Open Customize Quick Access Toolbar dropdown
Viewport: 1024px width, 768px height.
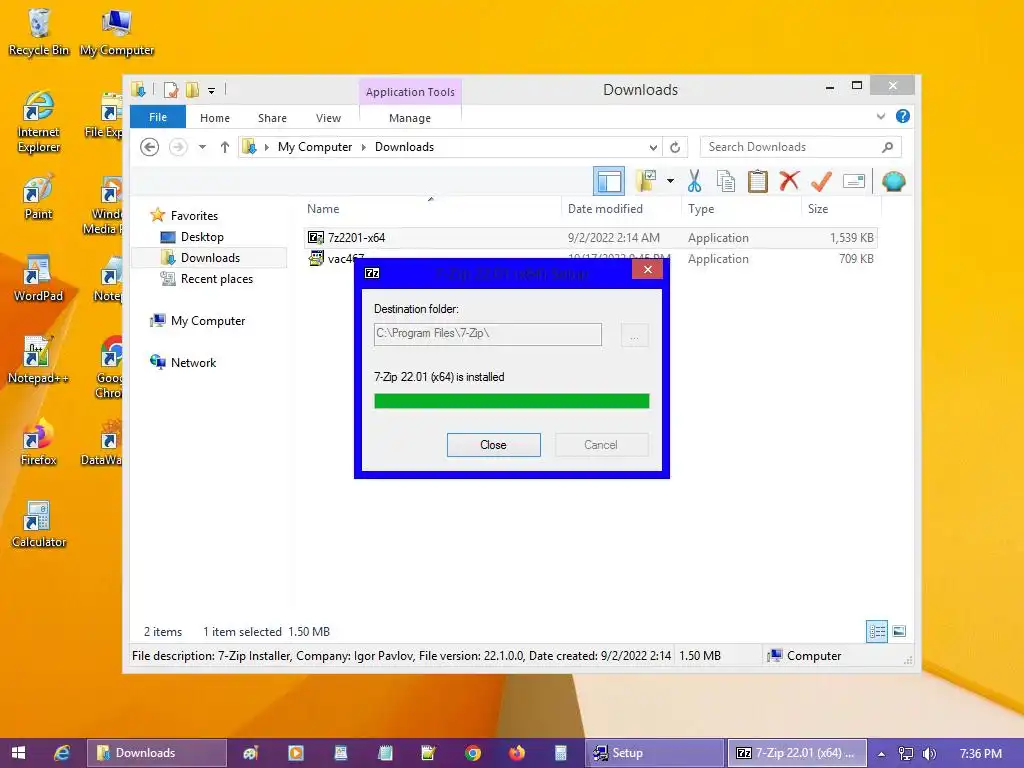[x=212, y=91]
